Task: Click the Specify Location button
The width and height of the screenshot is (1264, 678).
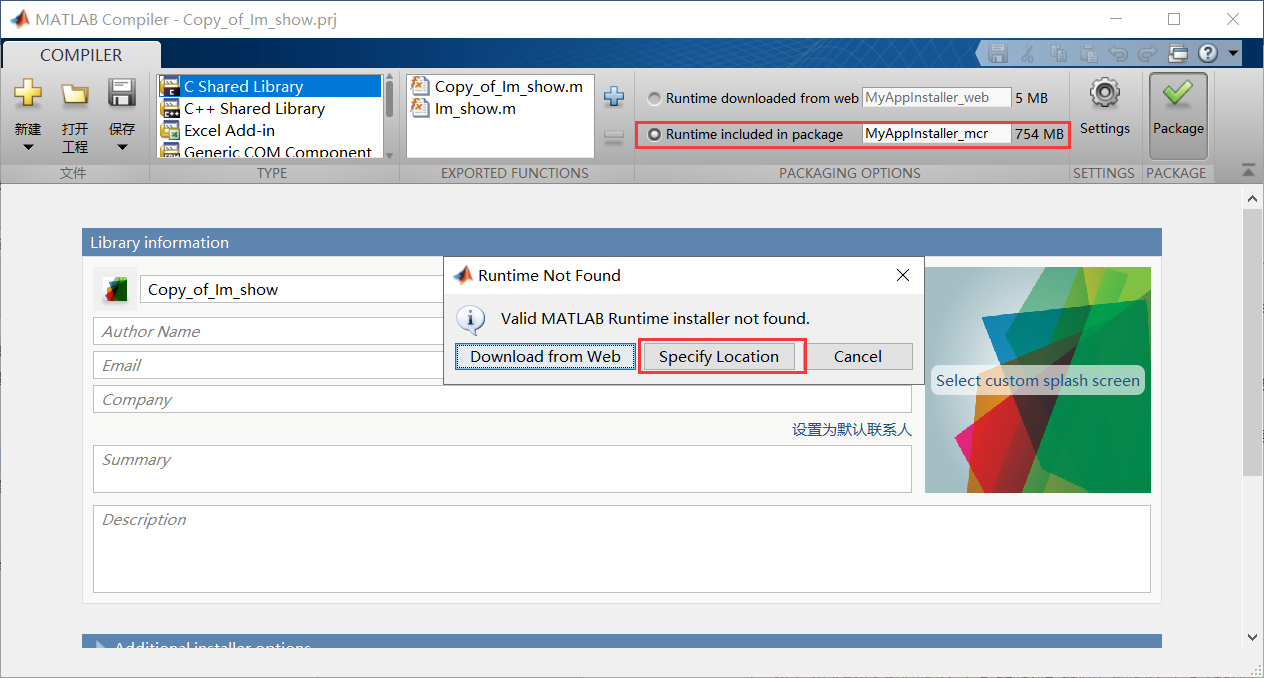Action: 720,356
